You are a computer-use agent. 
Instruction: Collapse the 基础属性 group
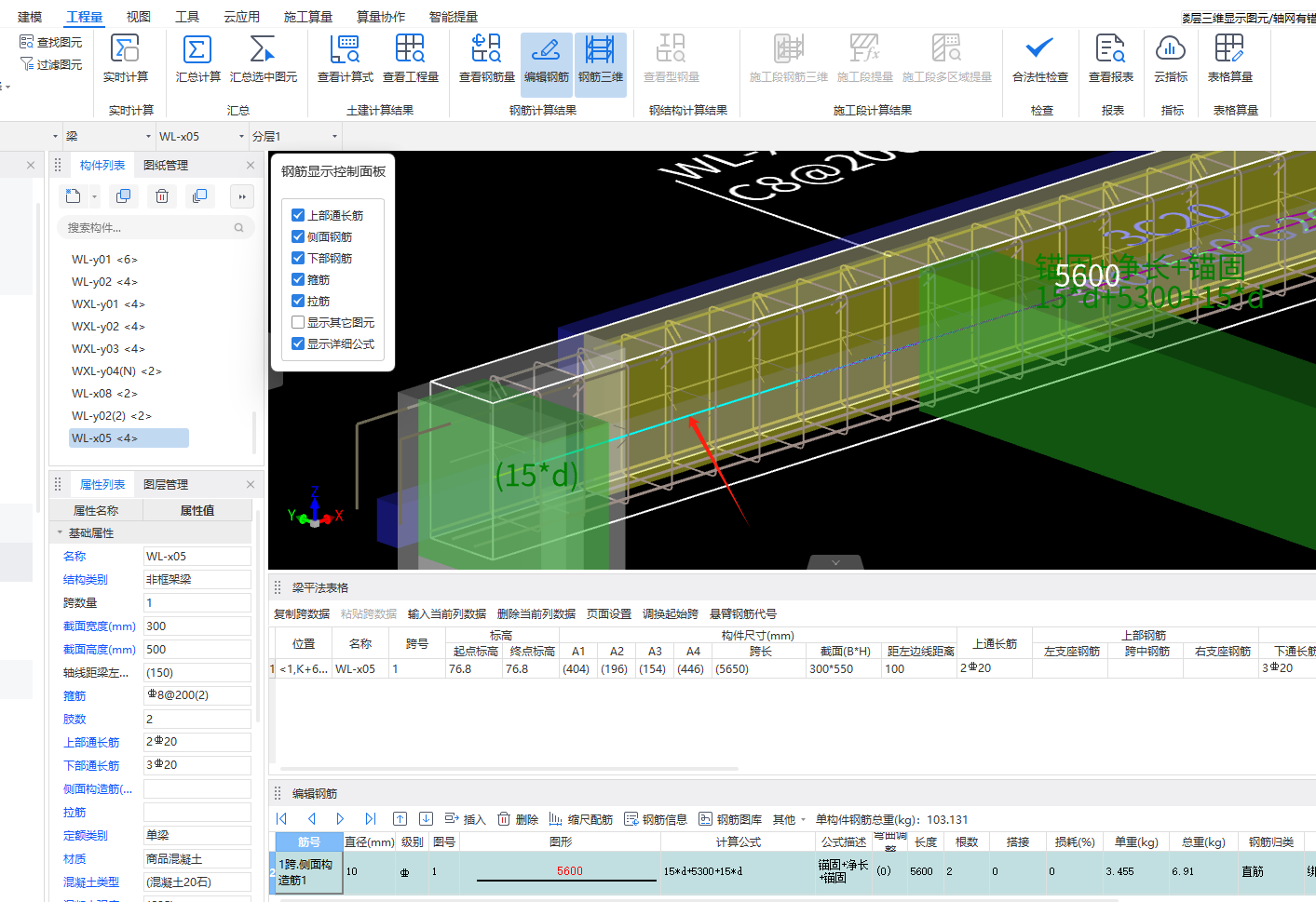tap(61, 532)
